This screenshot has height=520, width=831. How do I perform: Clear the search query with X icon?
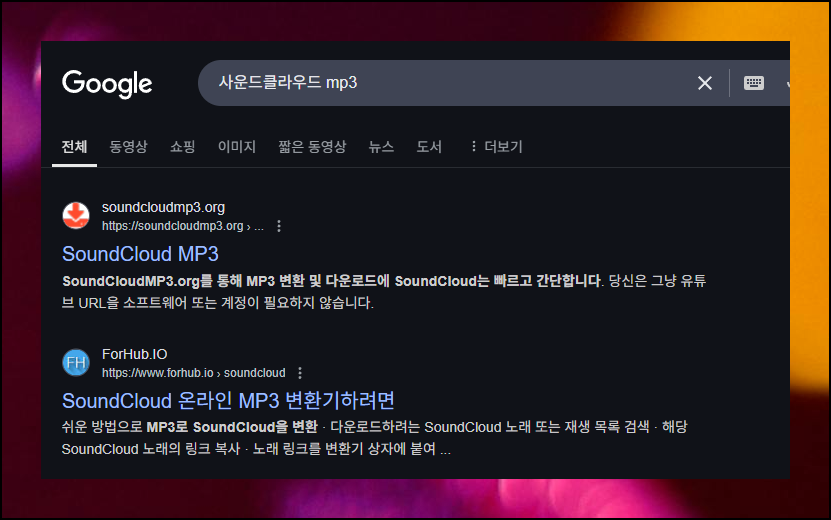pos(704,83)
